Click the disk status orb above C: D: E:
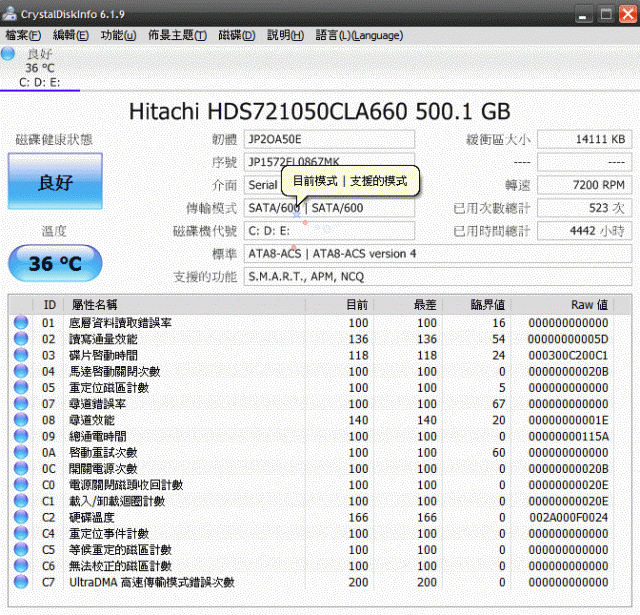The height and width of the screenshot is (615, 640). [8, 53]
